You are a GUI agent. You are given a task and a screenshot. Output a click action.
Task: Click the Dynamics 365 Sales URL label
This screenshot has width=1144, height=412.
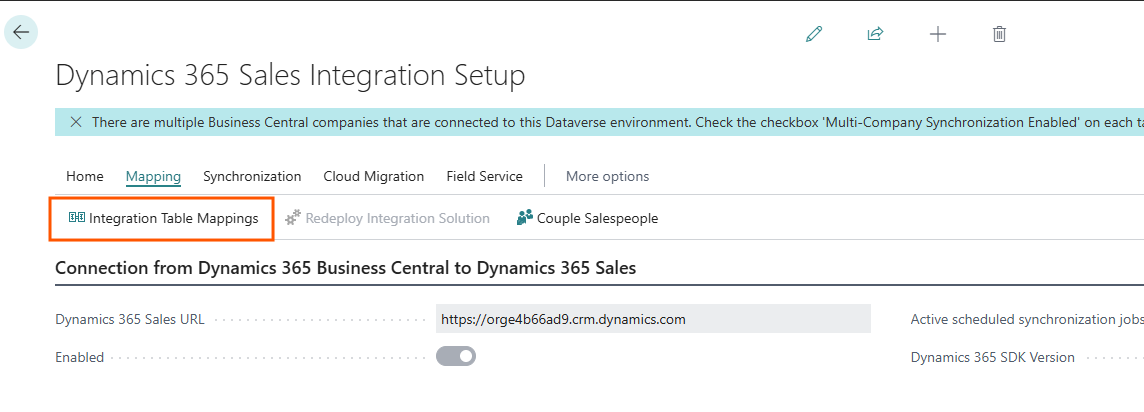point(130,319)
